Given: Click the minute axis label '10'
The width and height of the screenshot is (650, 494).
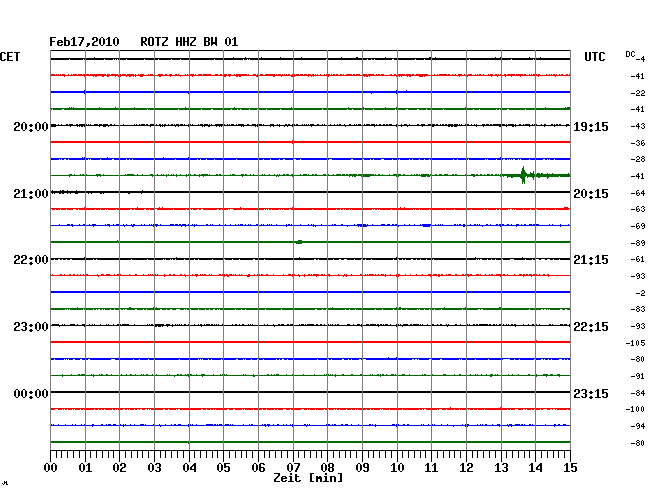Looking at the screenshot, I should click(397, 468).
